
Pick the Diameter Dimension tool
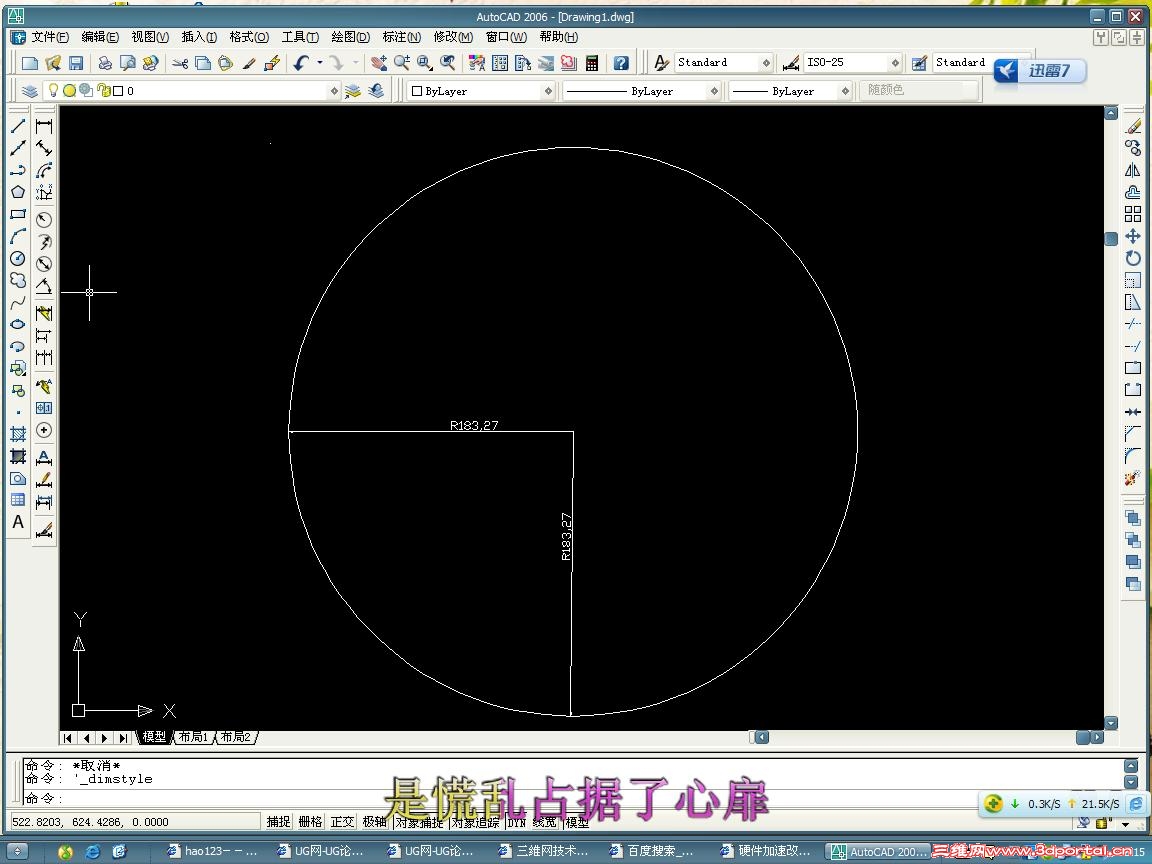pos(44,264)
